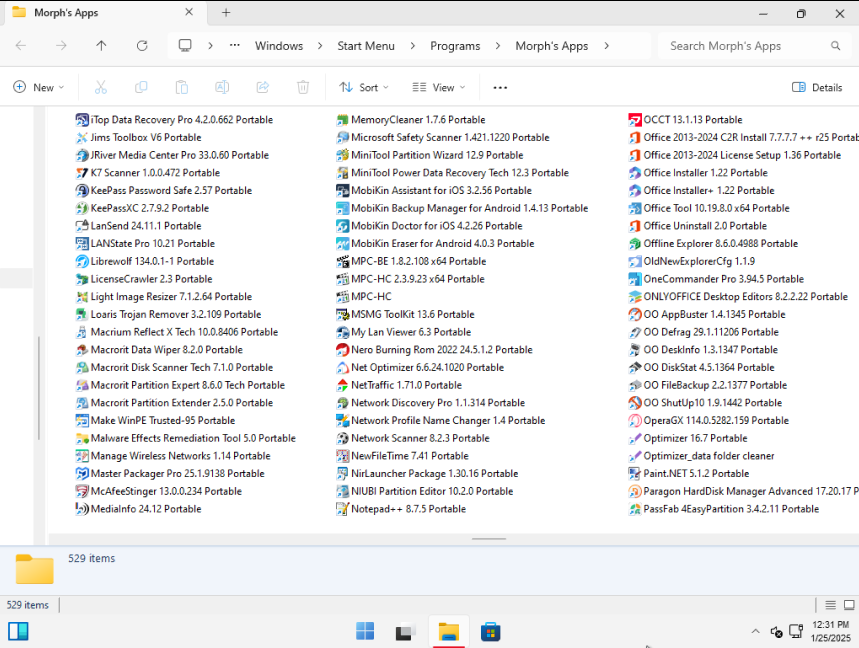Open the See more toolbar menu
The height and width of the screenshot is (648, 859).
[x=500, y=87]
